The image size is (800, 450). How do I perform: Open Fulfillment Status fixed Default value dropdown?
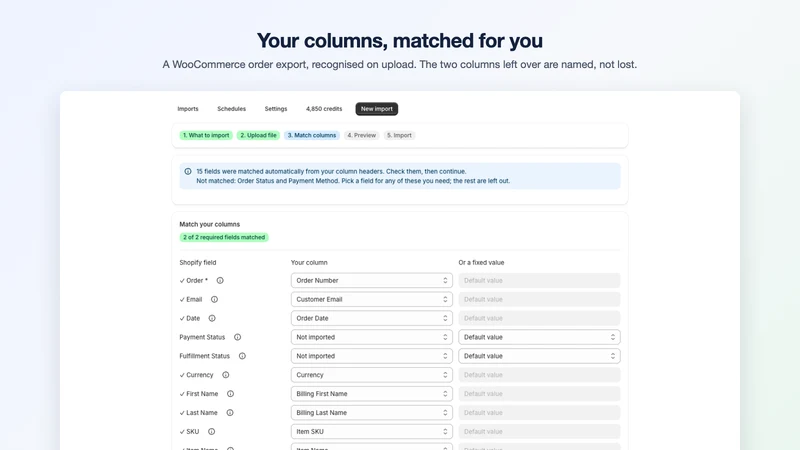[x=539, y=356]
